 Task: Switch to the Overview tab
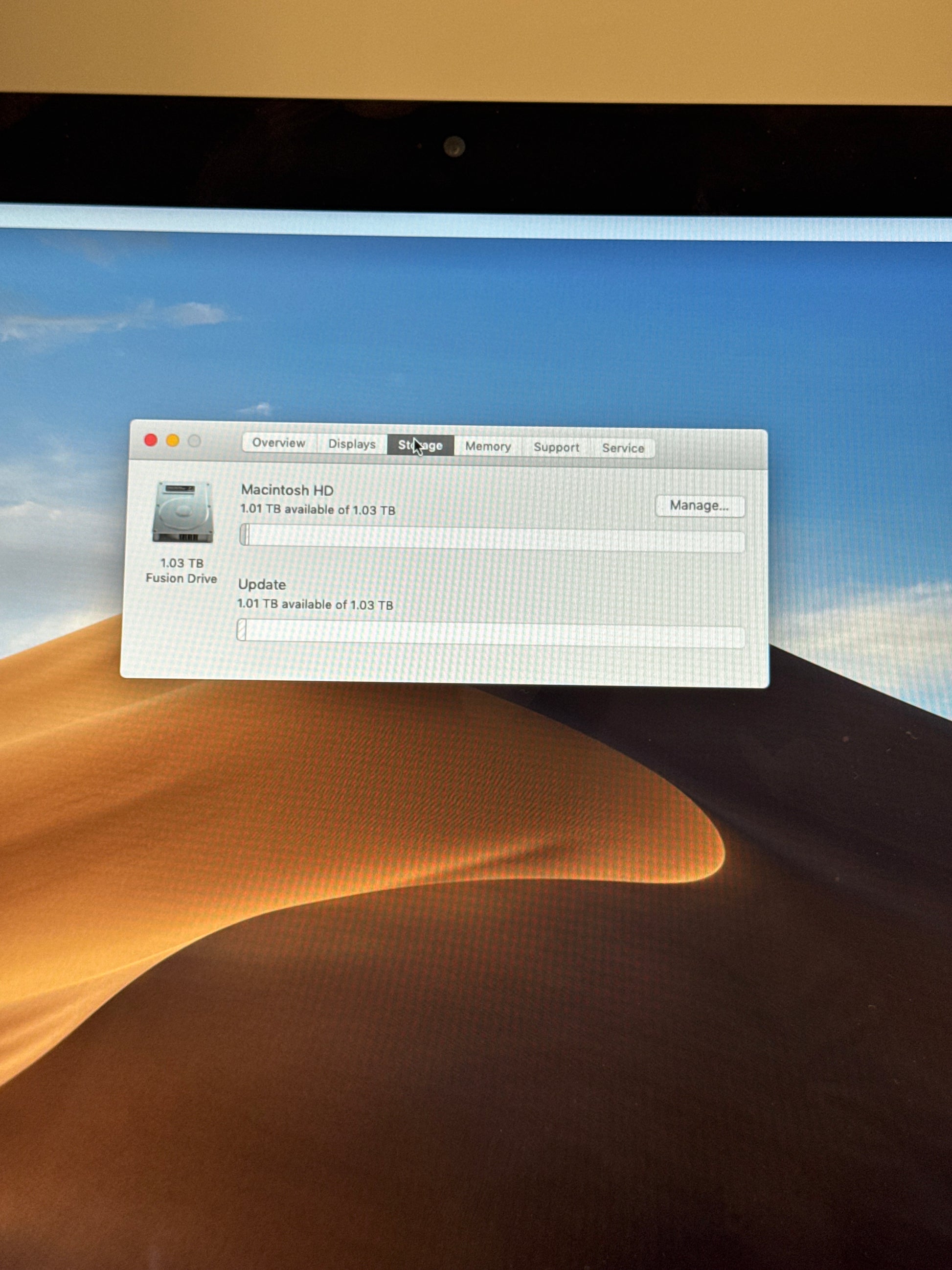click(278, 443)
